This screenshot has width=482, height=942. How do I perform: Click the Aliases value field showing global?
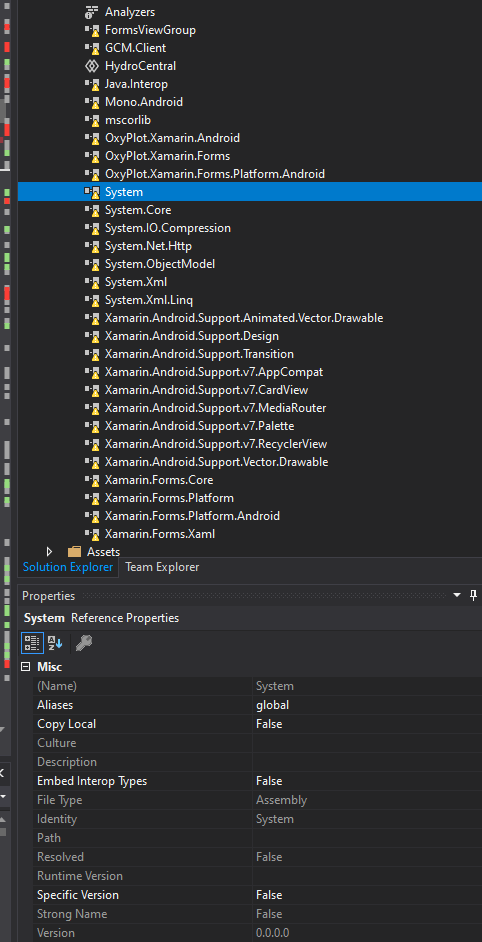[367, 705]
